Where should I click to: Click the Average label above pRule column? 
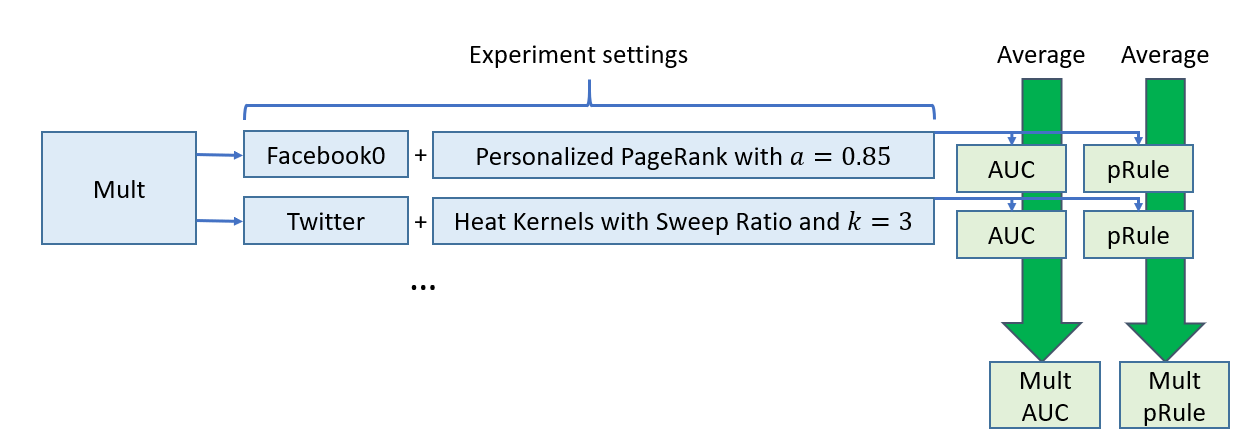(x=1165, y=55)
